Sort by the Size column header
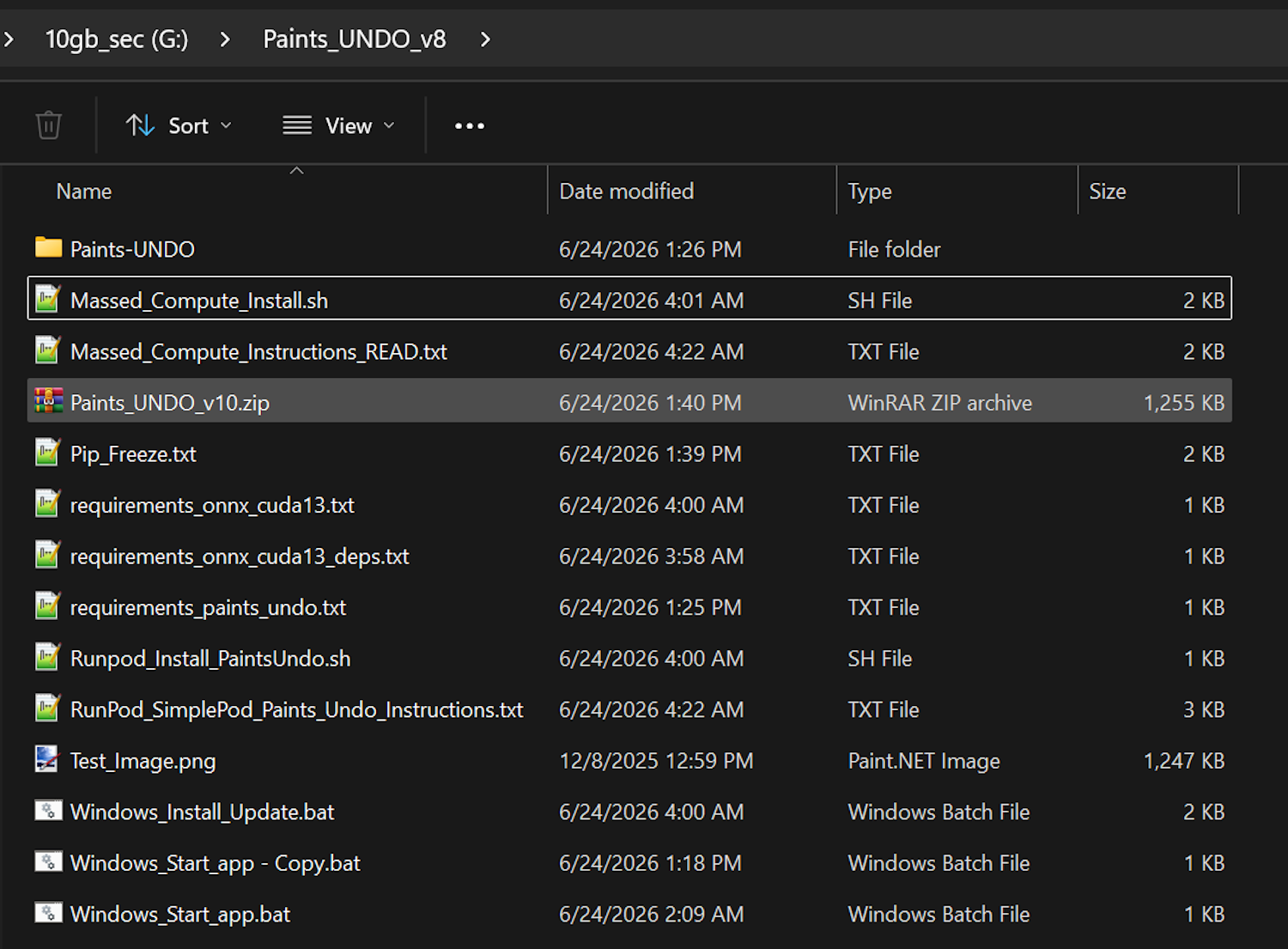Image resolution: width=1288 pixels, height=949 pixels. click(1108, 192)
